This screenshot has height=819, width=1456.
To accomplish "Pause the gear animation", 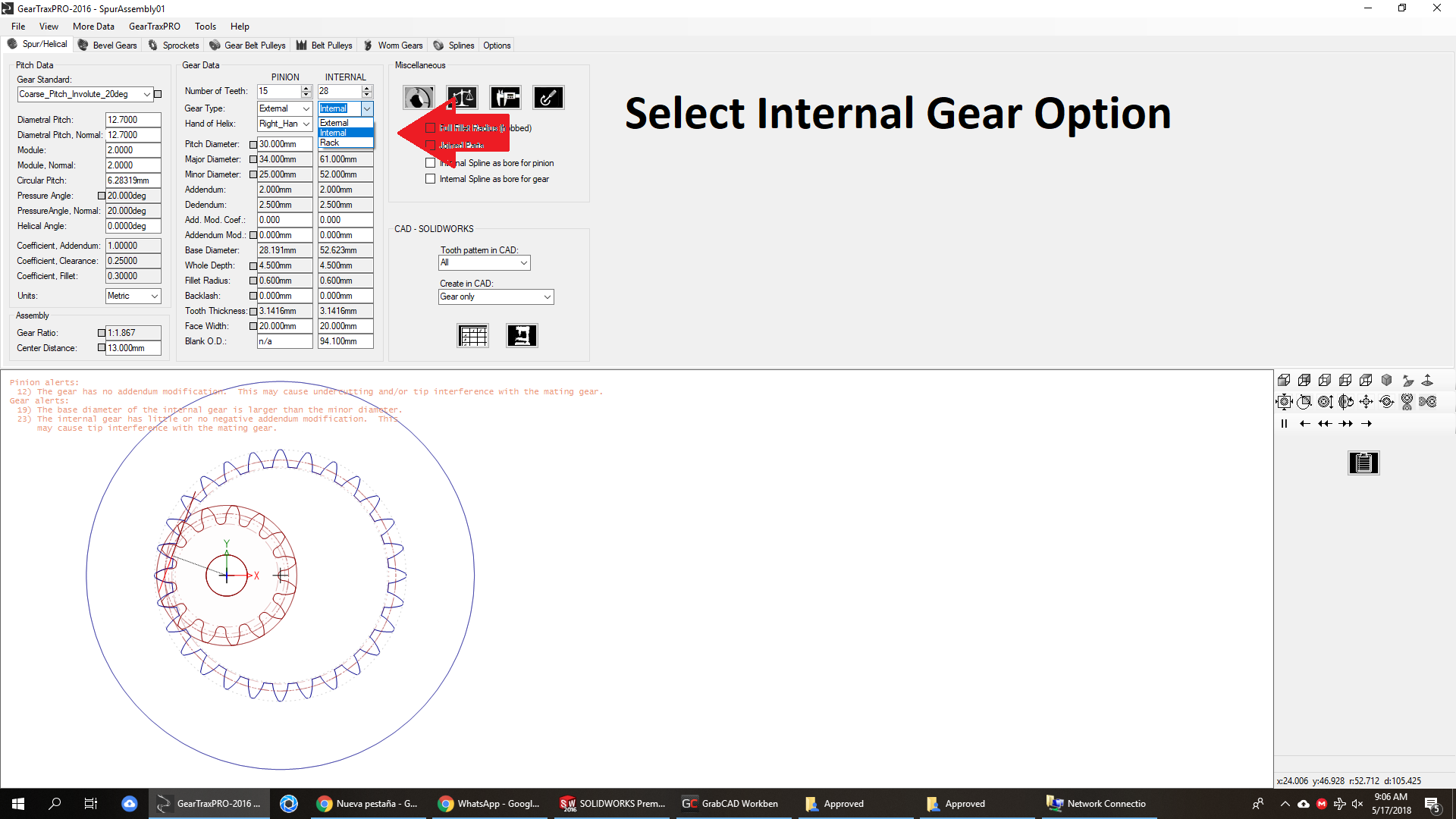I will click(x=1284, y=424).
